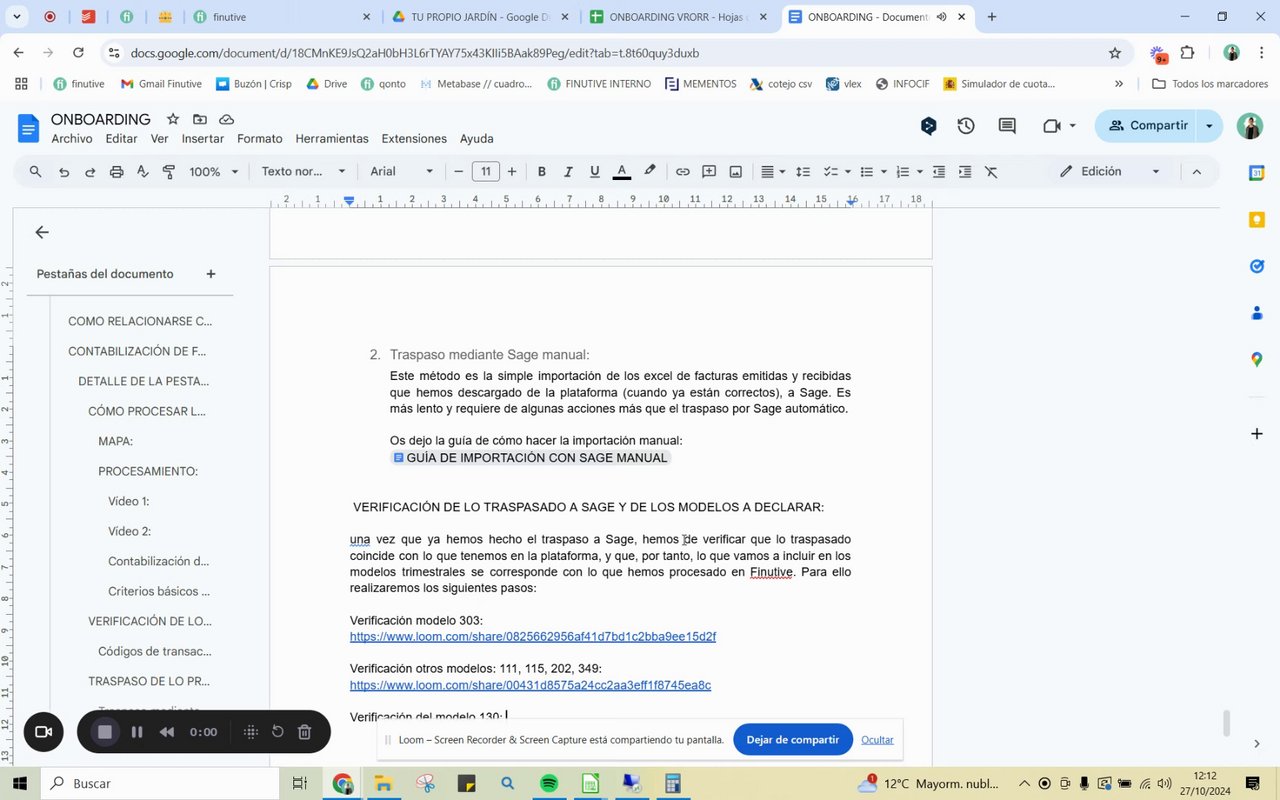Add a new document tab with plus
Image resolution: width=1280 pixels, height=800 pixels.
[211, 274]
